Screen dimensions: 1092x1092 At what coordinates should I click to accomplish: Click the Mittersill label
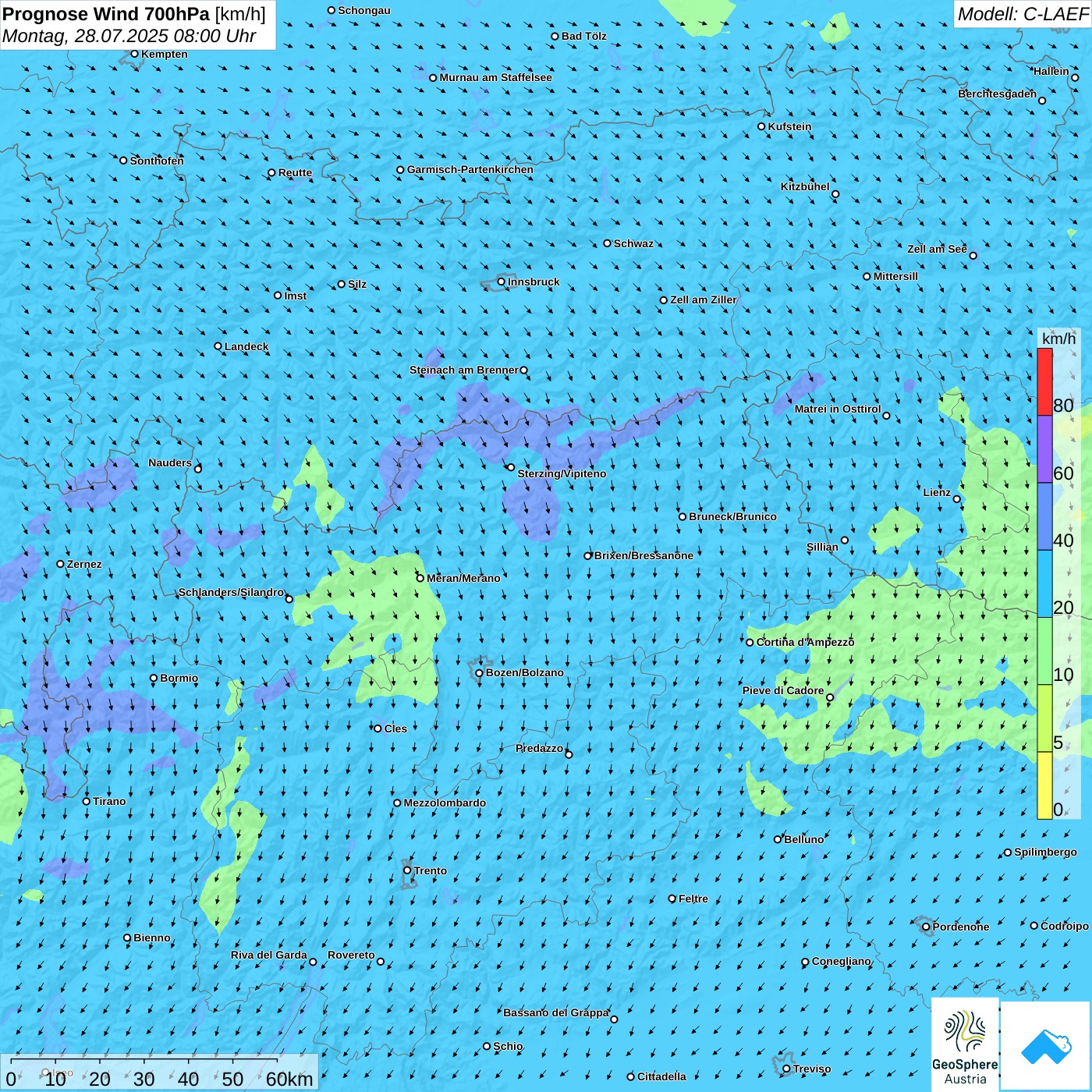(895, 276)
